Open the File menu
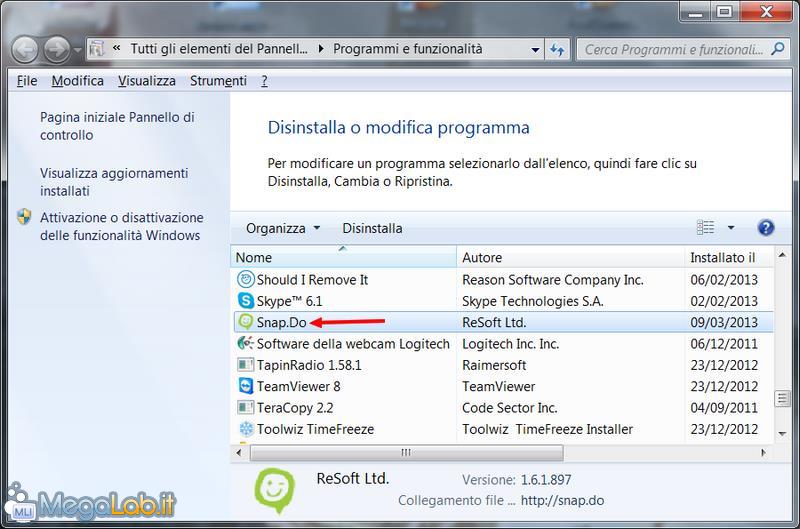The height and width of the screenshot is (529, 800). tap(27, 81)
